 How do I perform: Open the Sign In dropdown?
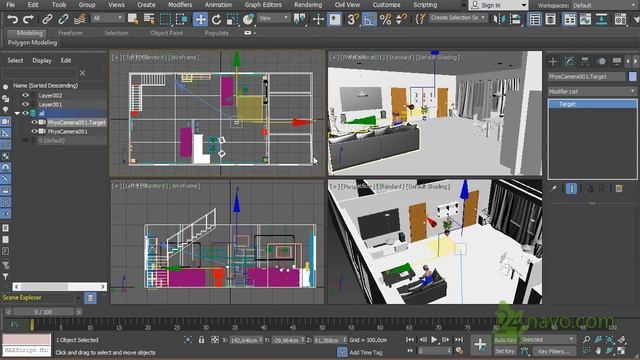498,5
